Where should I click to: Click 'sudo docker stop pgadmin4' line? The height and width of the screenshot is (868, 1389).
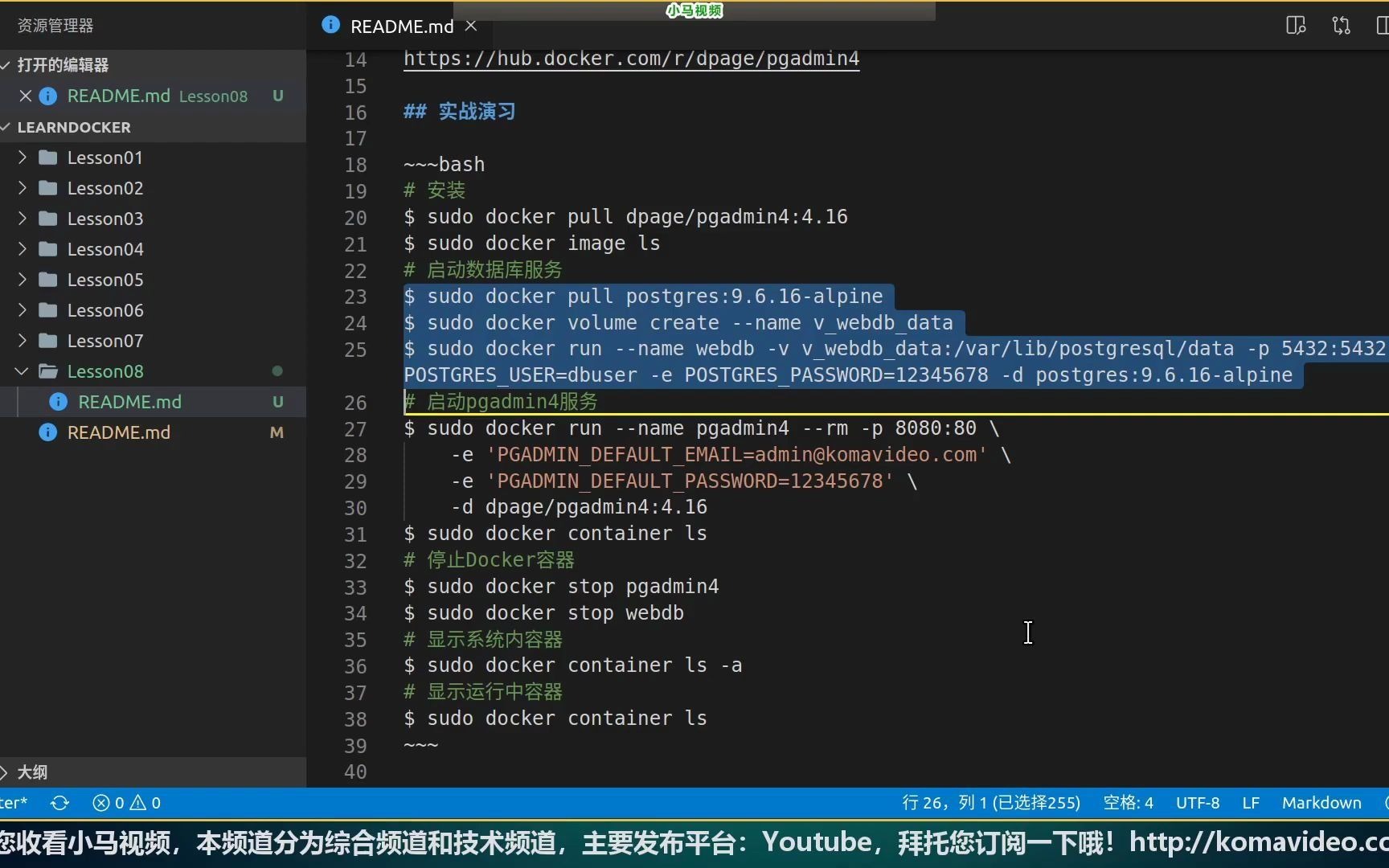point(561,587)
